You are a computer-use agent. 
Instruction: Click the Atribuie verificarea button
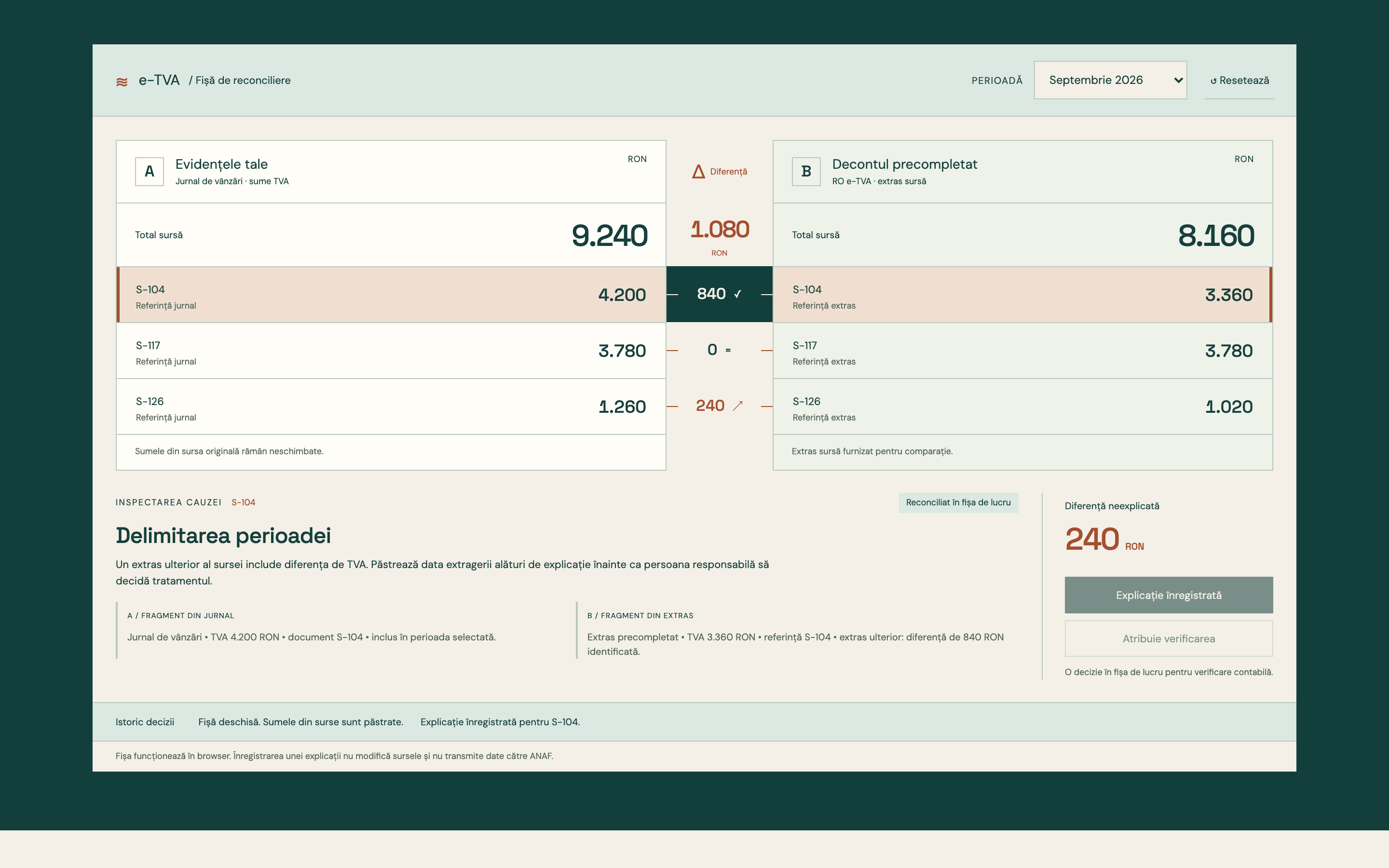1169,638
